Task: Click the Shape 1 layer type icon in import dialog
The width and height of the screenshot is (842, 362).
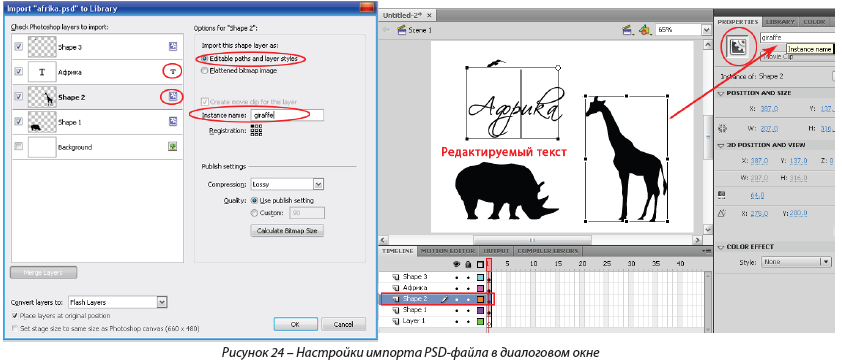Action: coord(173,122)
